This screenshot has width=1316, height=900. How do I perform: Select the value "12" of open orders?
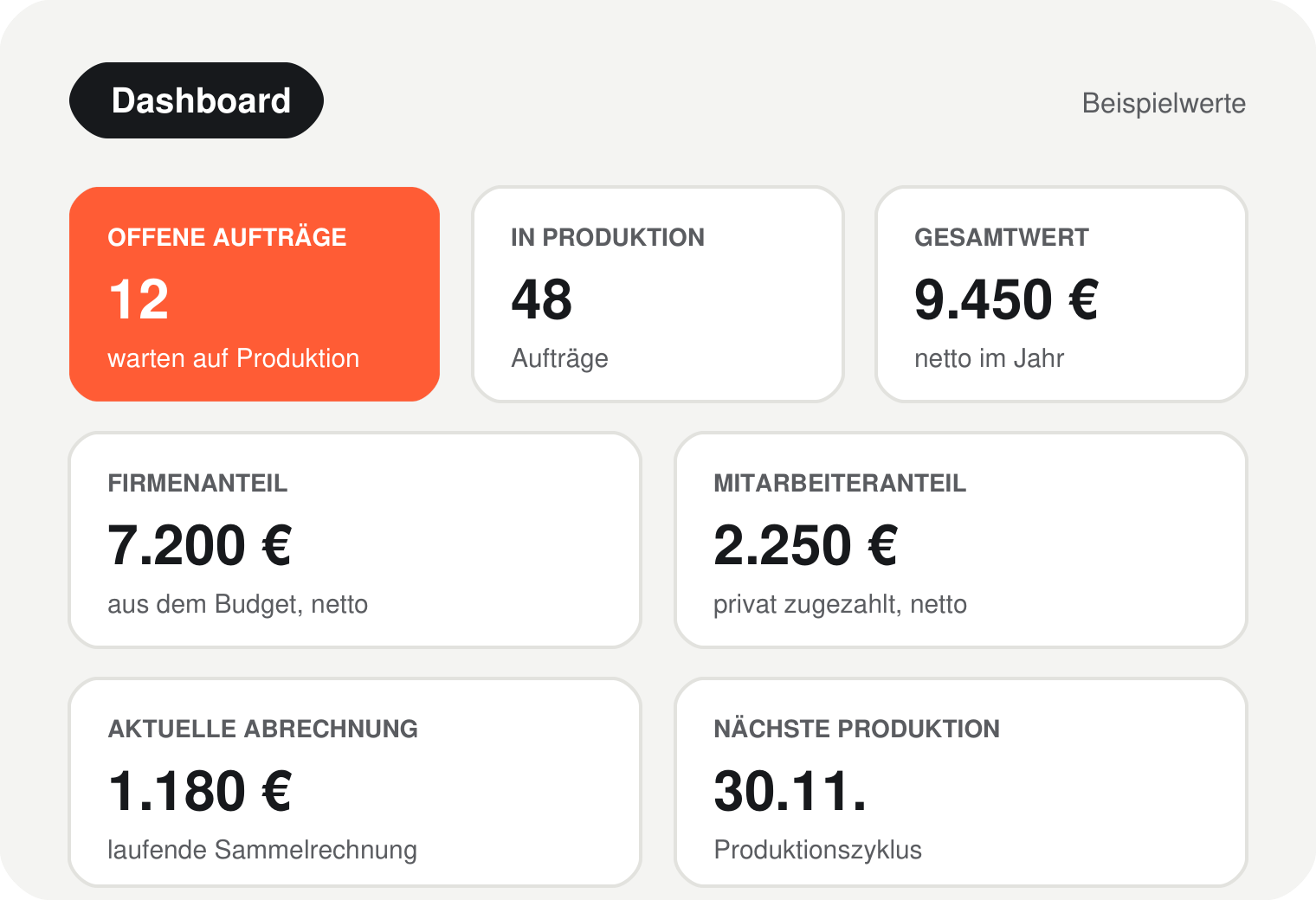click(139, 299)
